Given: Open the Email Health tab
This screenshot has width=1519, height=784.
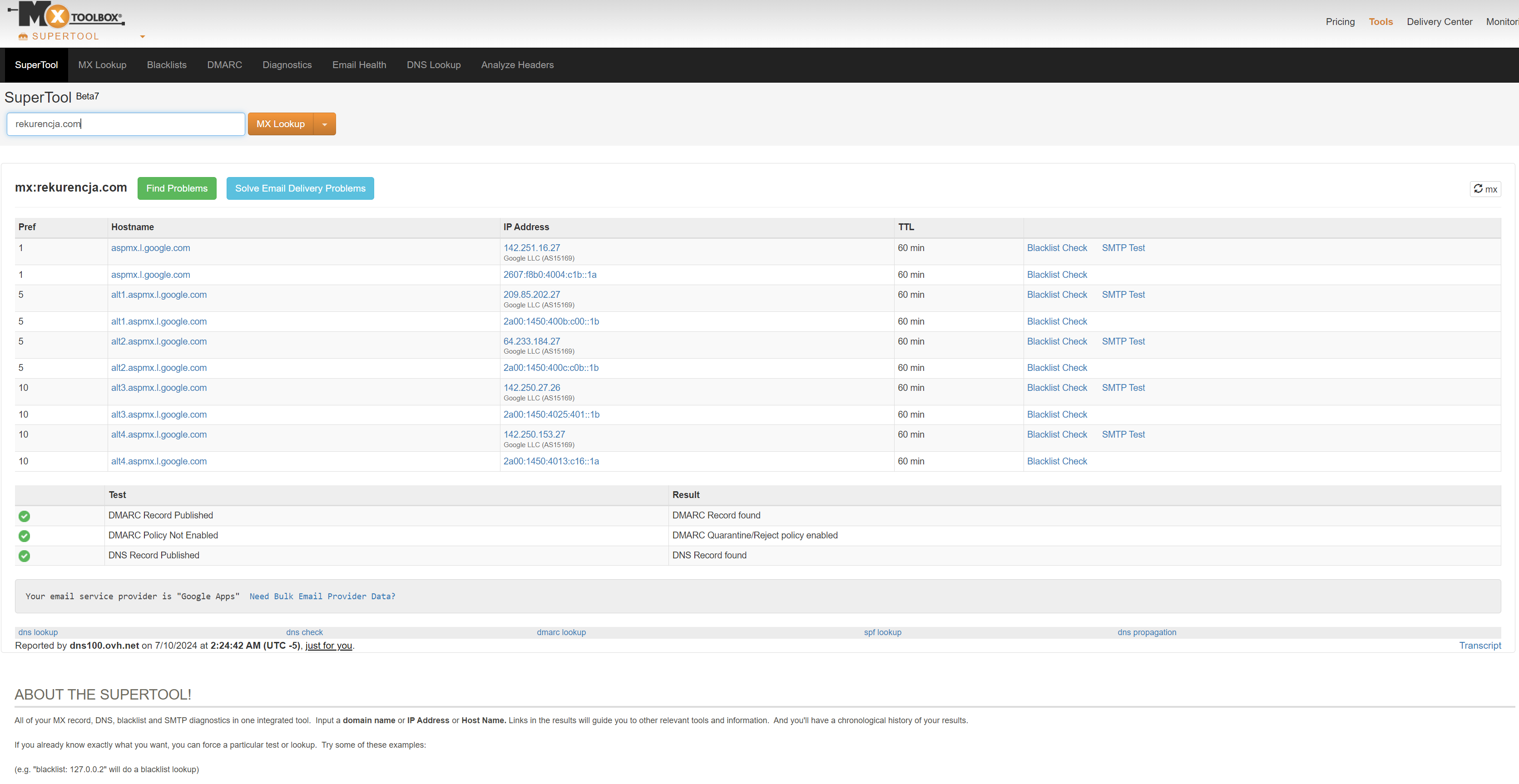Looking at the screenshot, I should coord(359,65).
